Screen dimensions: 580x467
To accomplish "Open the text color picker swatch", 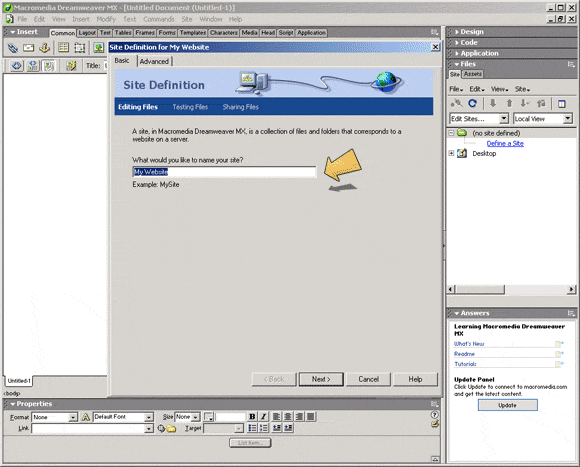I will pyautogui.click(x=209, y=417).
